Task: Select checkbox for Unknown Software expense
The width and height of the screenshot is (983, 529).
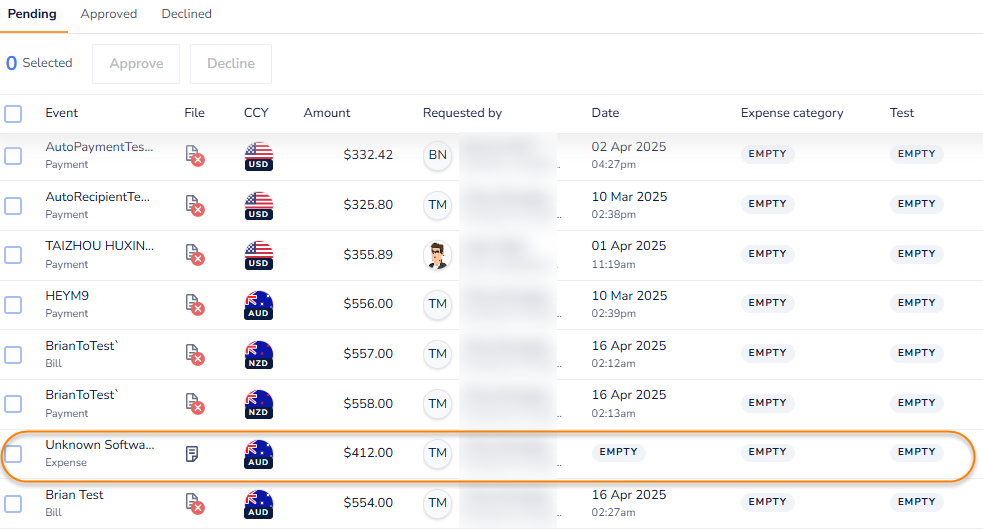Action: point(13,454)
